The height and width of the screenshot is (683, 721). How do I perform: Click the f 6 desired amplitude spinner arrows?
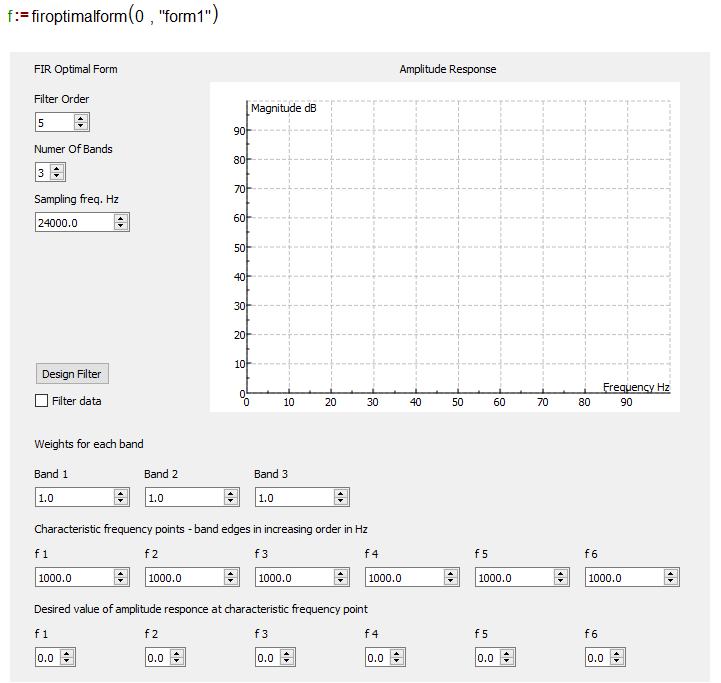pos(617,657)
